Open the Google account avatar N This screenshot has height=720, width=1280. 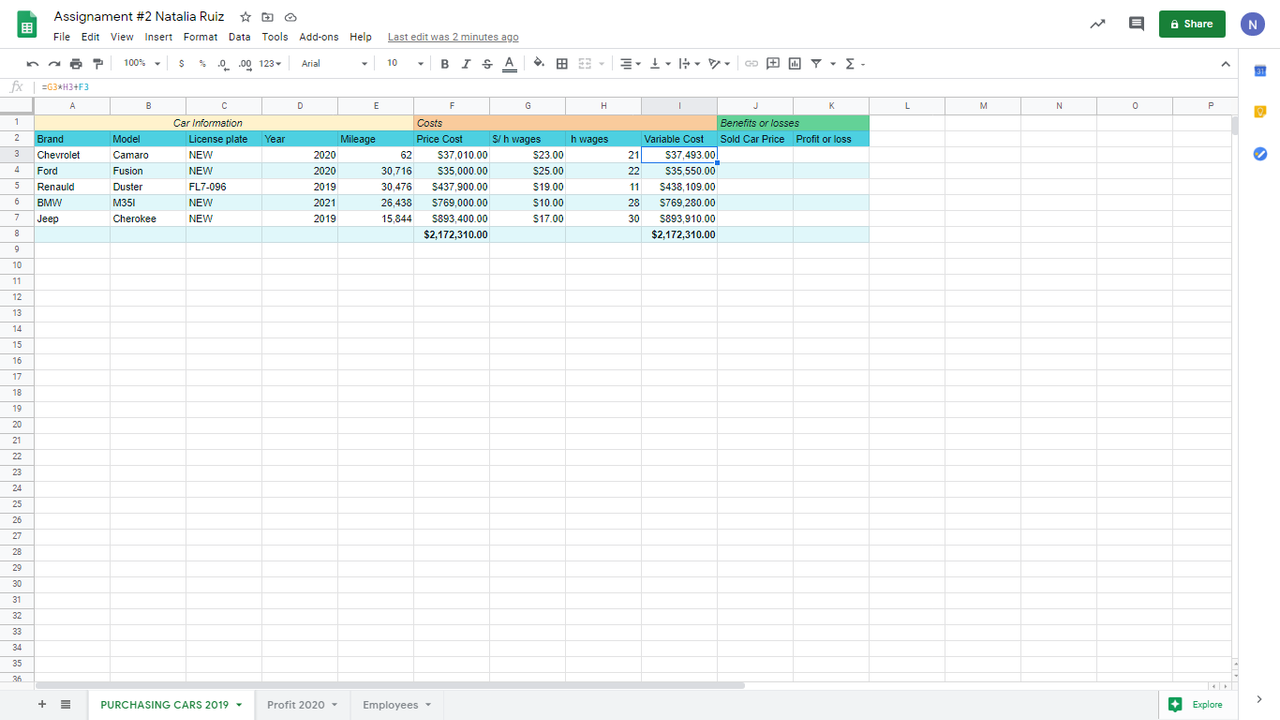coord(1252,24)
